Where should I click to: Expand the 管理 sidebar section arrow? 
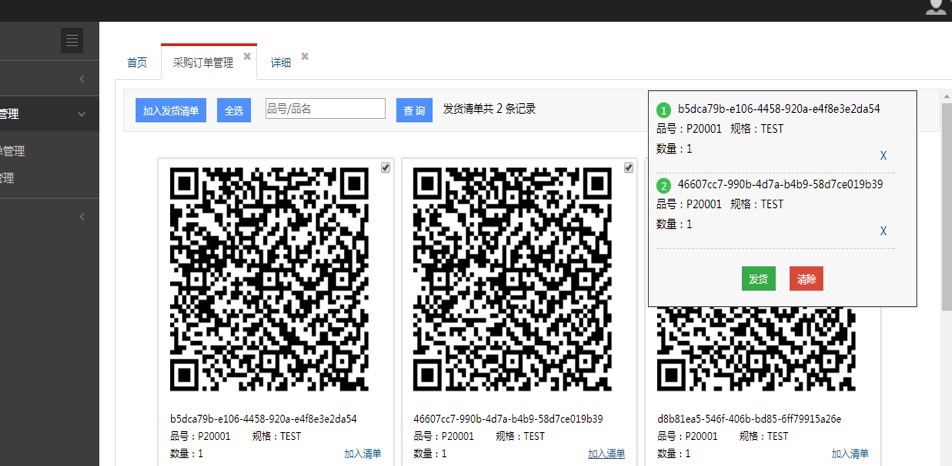[82, 113]
